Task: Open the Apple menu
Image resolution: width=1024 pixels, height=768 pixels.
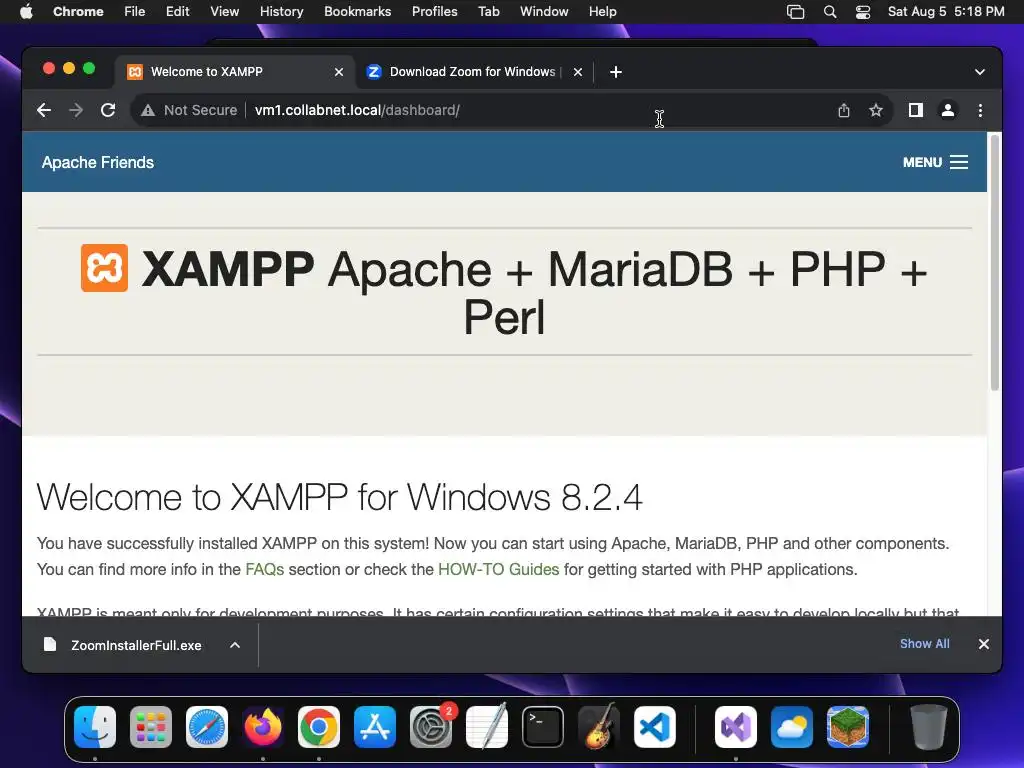Action: click(x=26, y=12)
